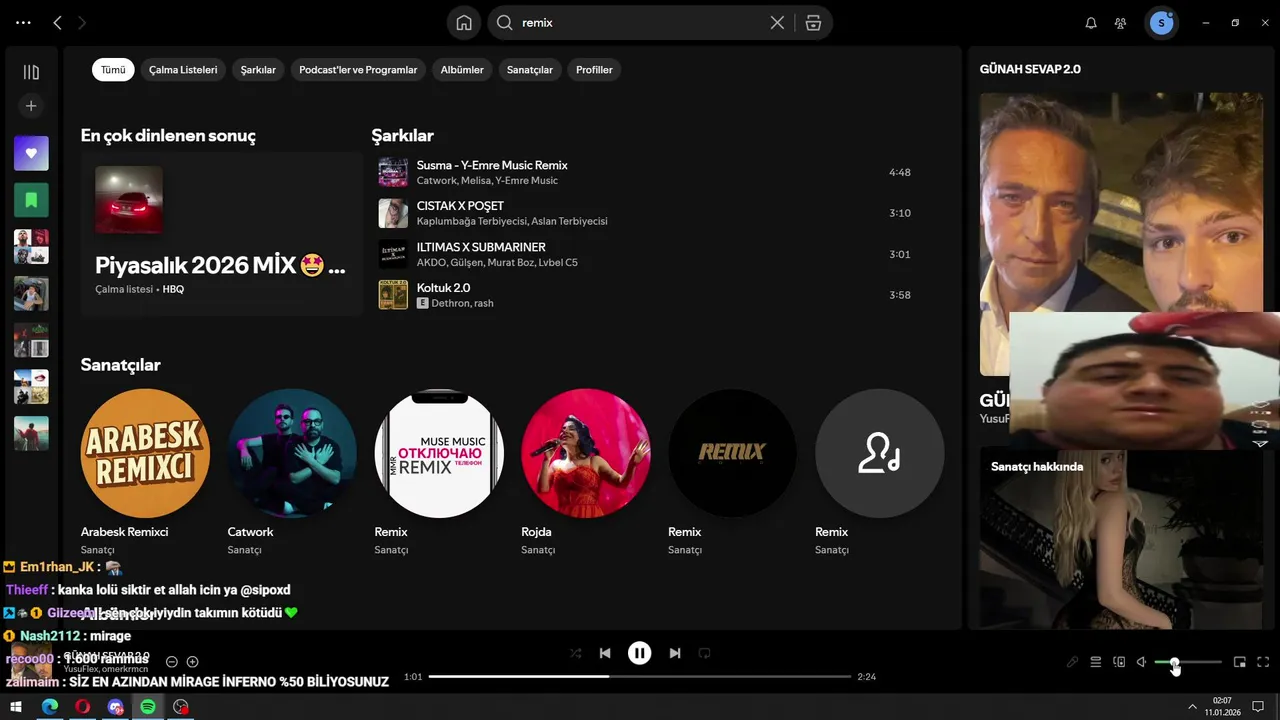Open the Windows Start menu

[16, 707]
